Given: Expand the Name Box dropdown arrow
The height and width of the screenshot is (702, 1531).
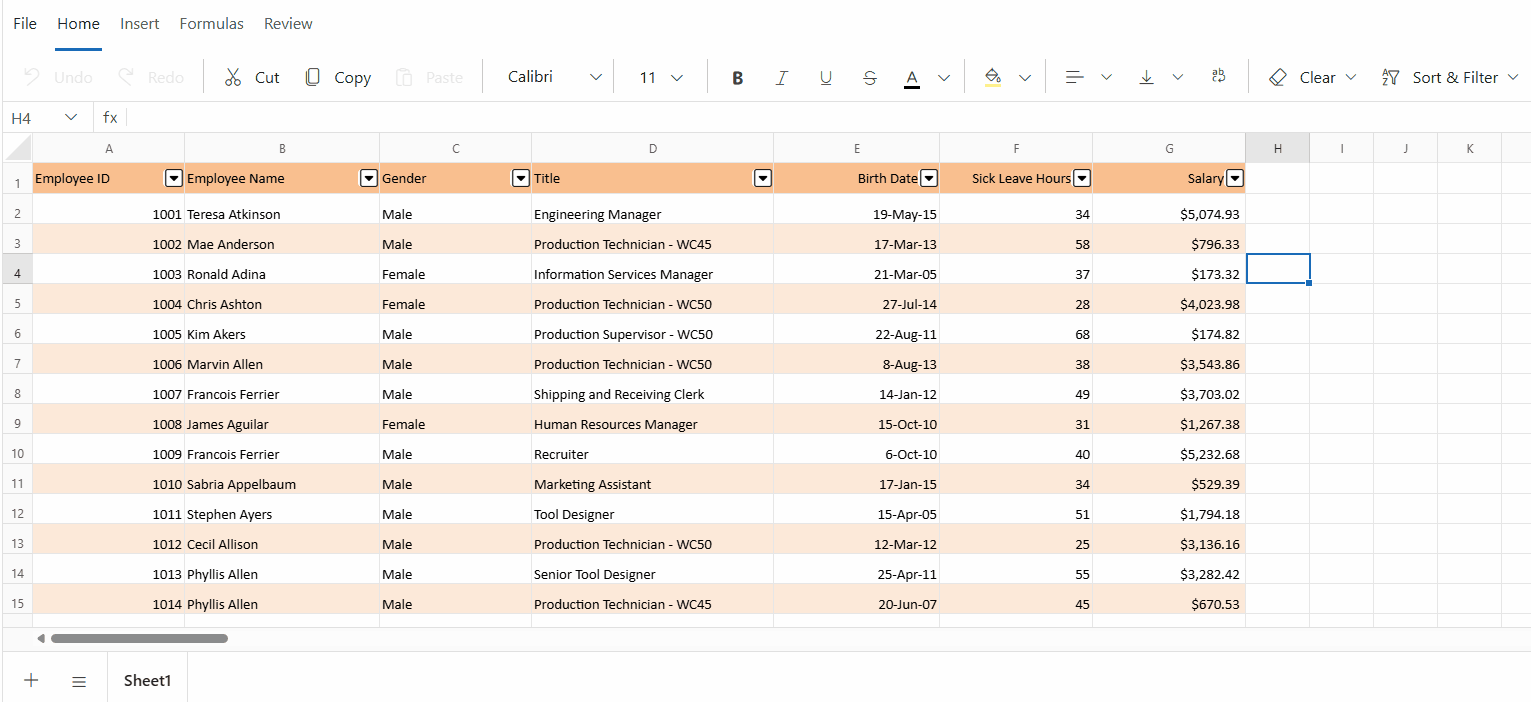Looking at the screenshot, I should (x=71, y=118).
